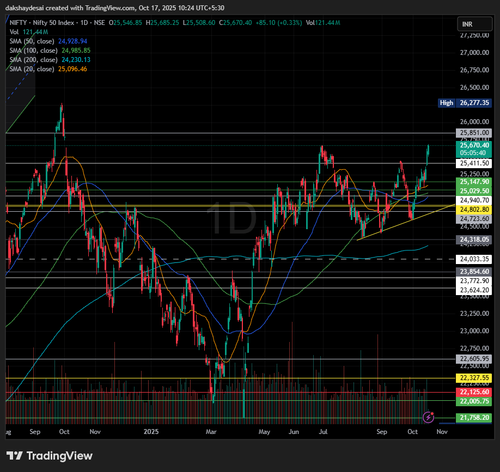This screenshot has width=500, height=472.
Task: Click the yellow 22,327.55 price label
Action: click(x=474, y=378)
